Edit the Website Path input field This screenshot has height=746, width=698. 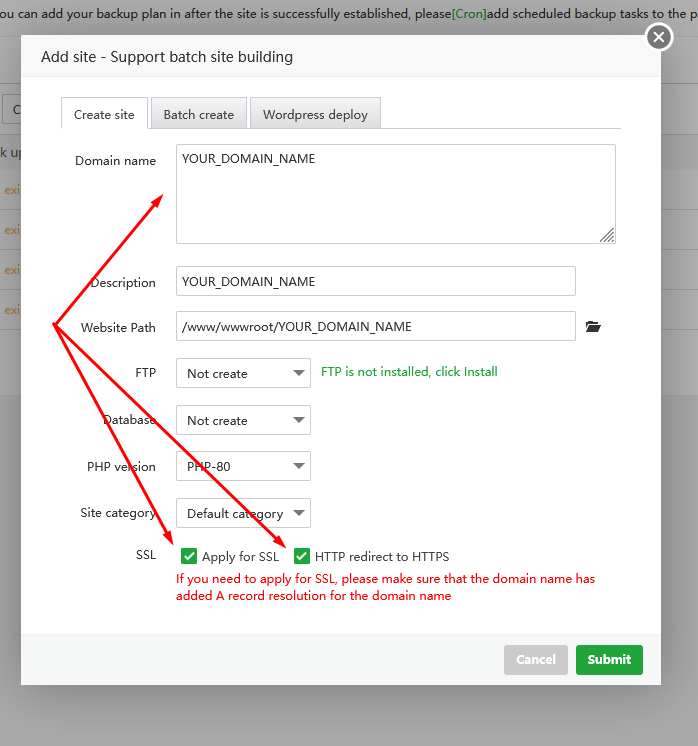[375, 327]
